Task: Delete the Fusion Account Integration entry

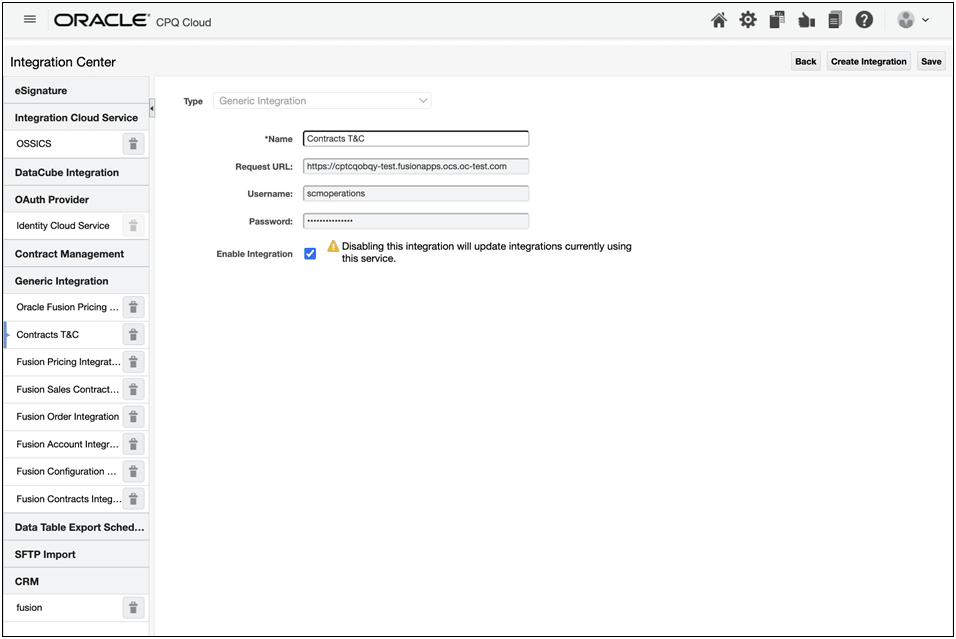Action: coord(133,444)
